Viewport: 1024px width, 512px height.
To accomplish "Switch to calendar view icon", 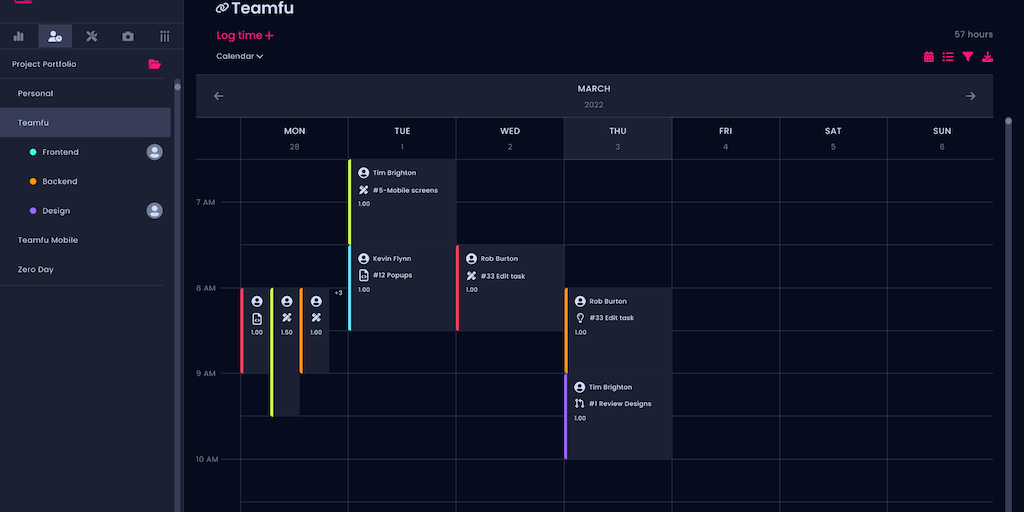I will click(x=928, y=57).
